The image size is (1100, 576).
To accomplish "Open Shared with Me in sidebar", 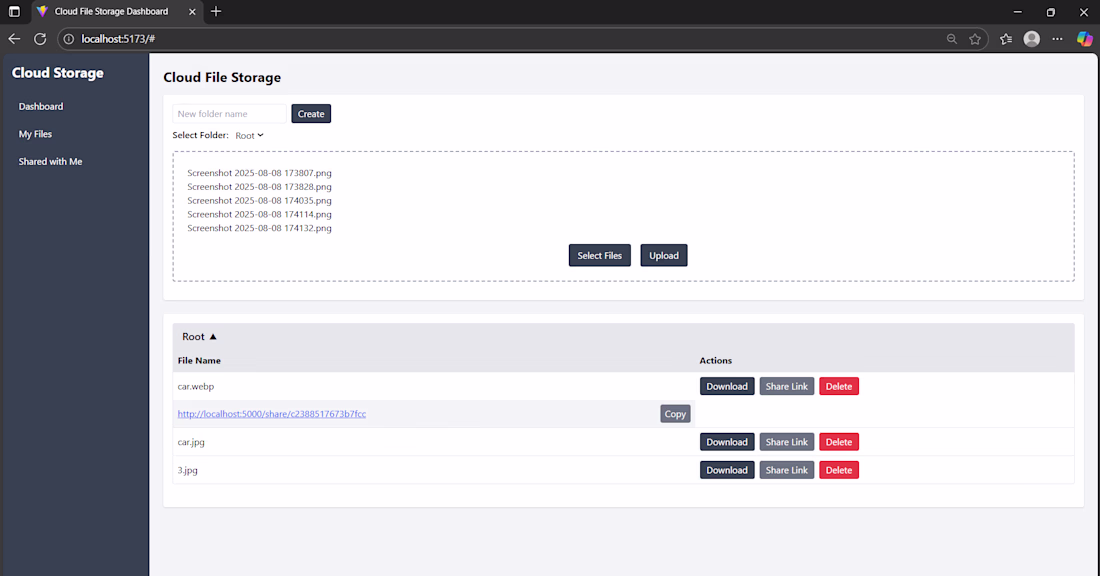I will click(x=51, y=161).
